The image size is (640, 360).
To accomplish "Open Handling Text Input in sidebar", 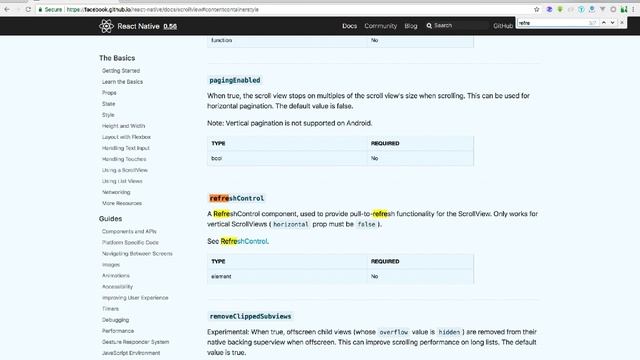I will point(126,148).
